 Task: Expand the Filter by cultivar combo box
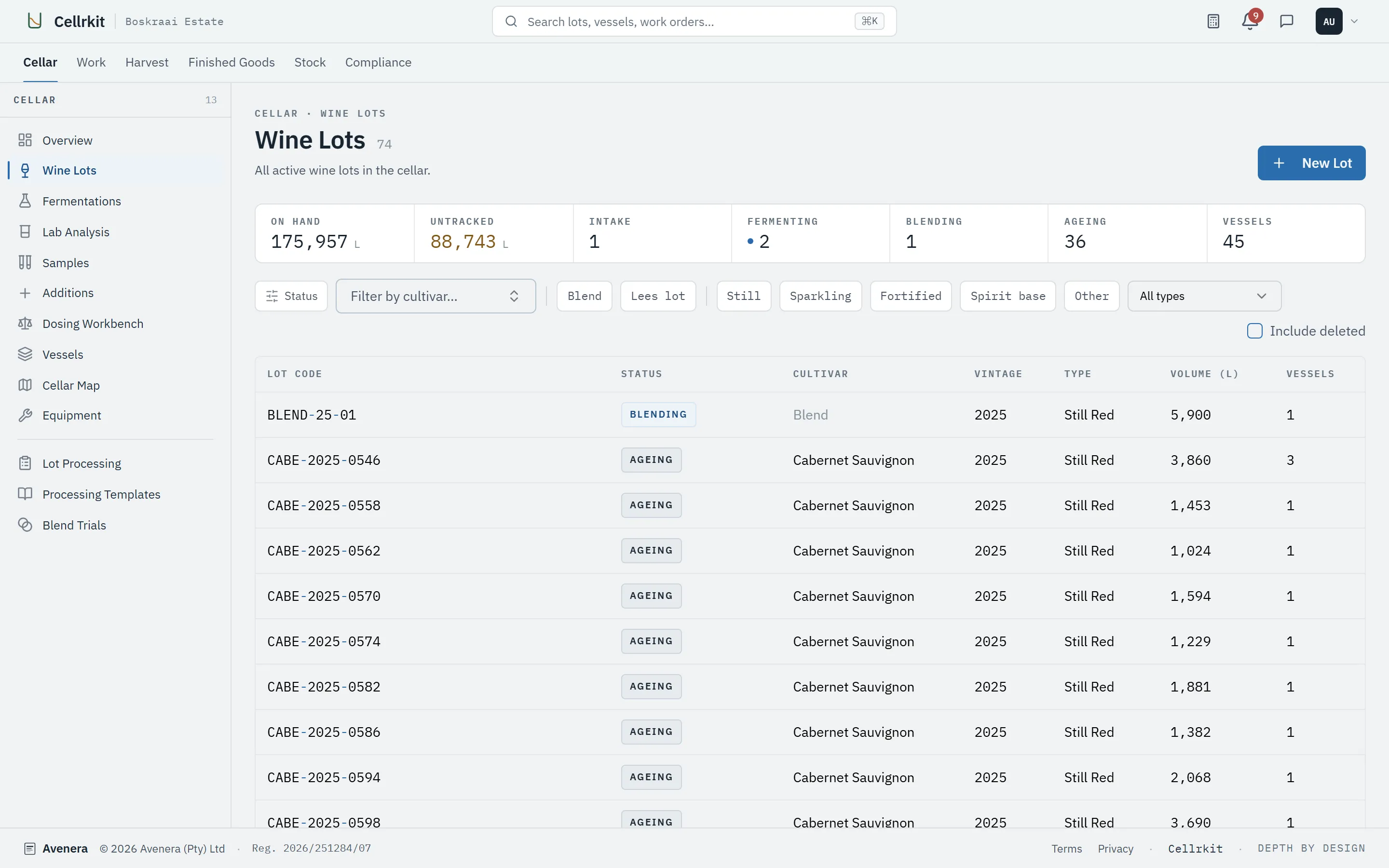coord(436,296)
